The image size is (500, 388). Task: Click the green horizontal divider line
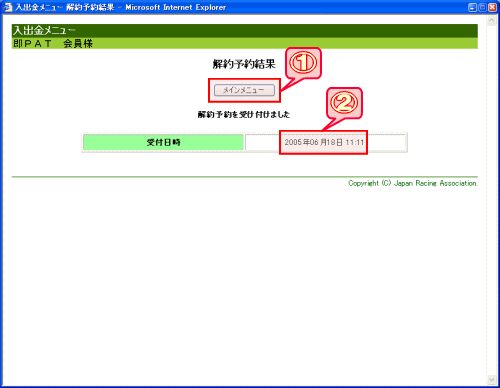point(245,177)
